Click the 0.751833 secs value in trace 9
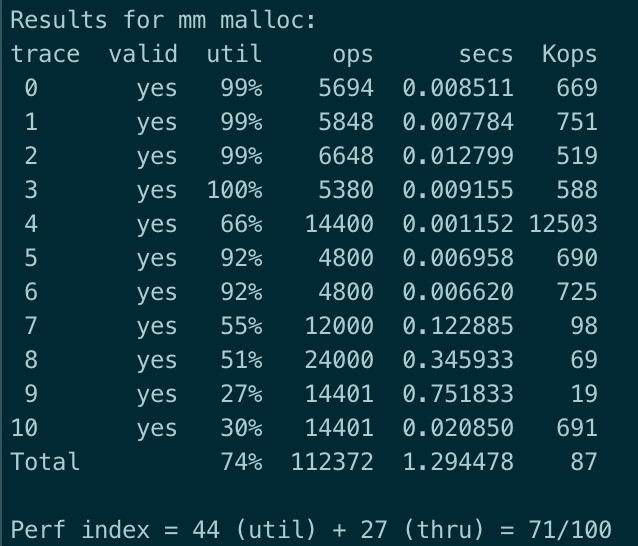The image size is (638, 546). click(458, 394)
